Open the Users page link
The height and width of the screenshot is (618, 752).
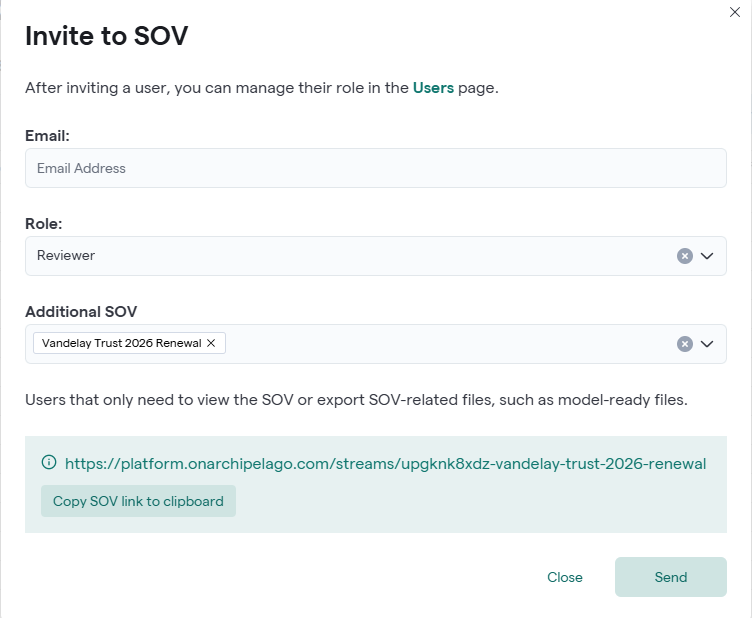[433, 88]
